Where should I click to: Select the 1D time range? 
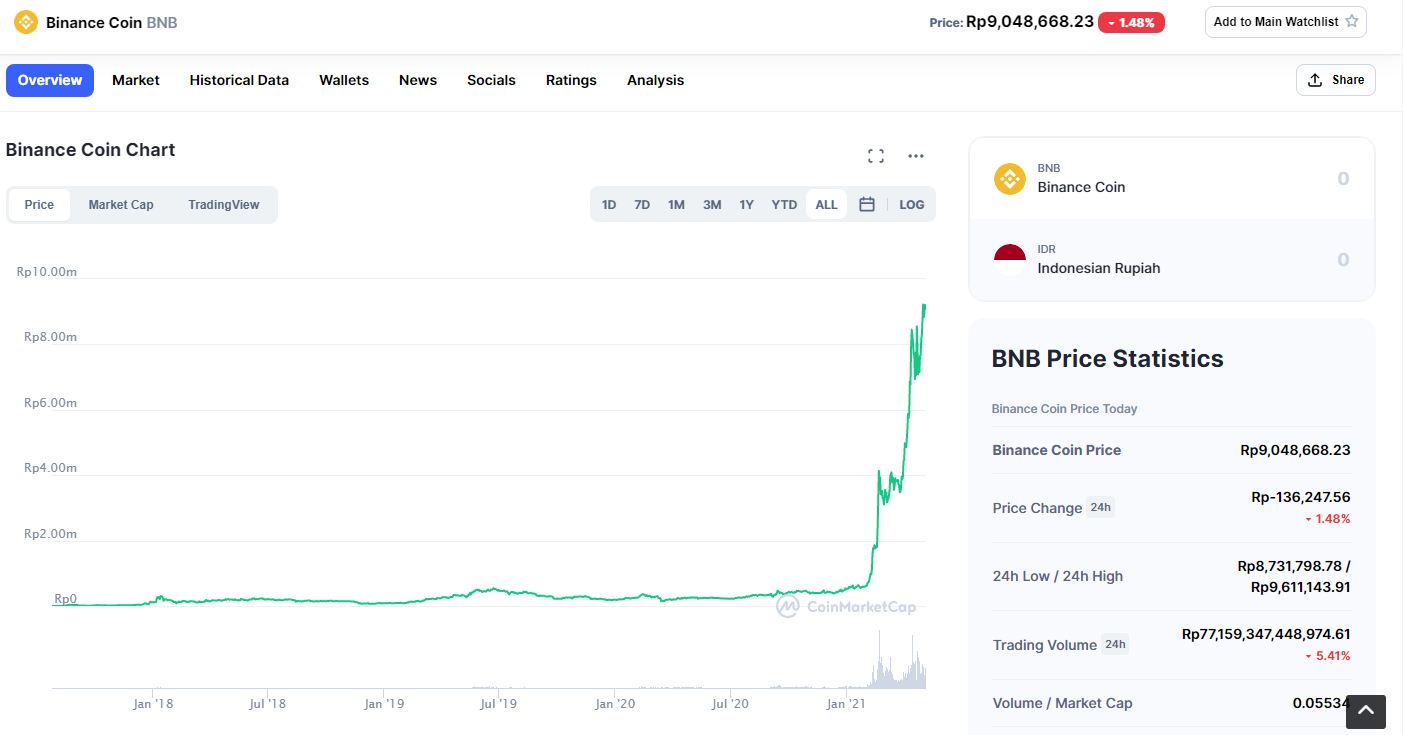point(608,204)
